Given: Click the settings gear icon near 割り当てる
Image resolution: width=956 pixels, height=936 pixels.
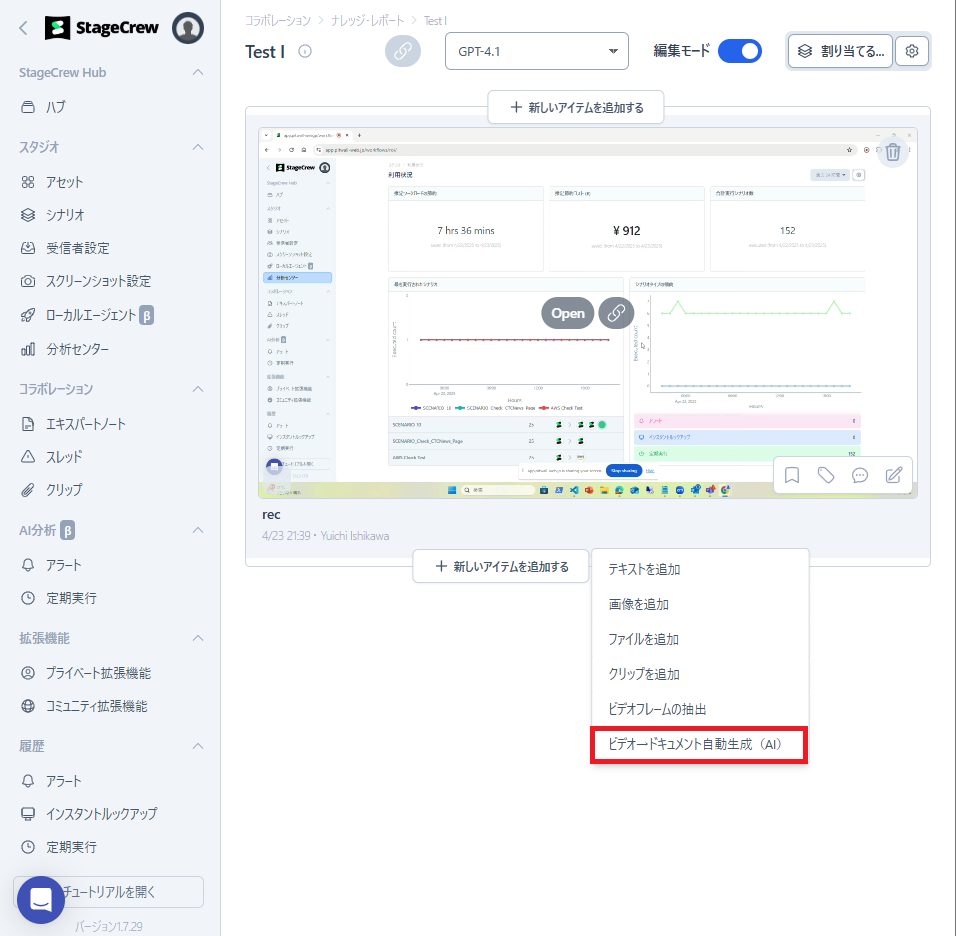Looking at the screenshot, I should point(912,51).
